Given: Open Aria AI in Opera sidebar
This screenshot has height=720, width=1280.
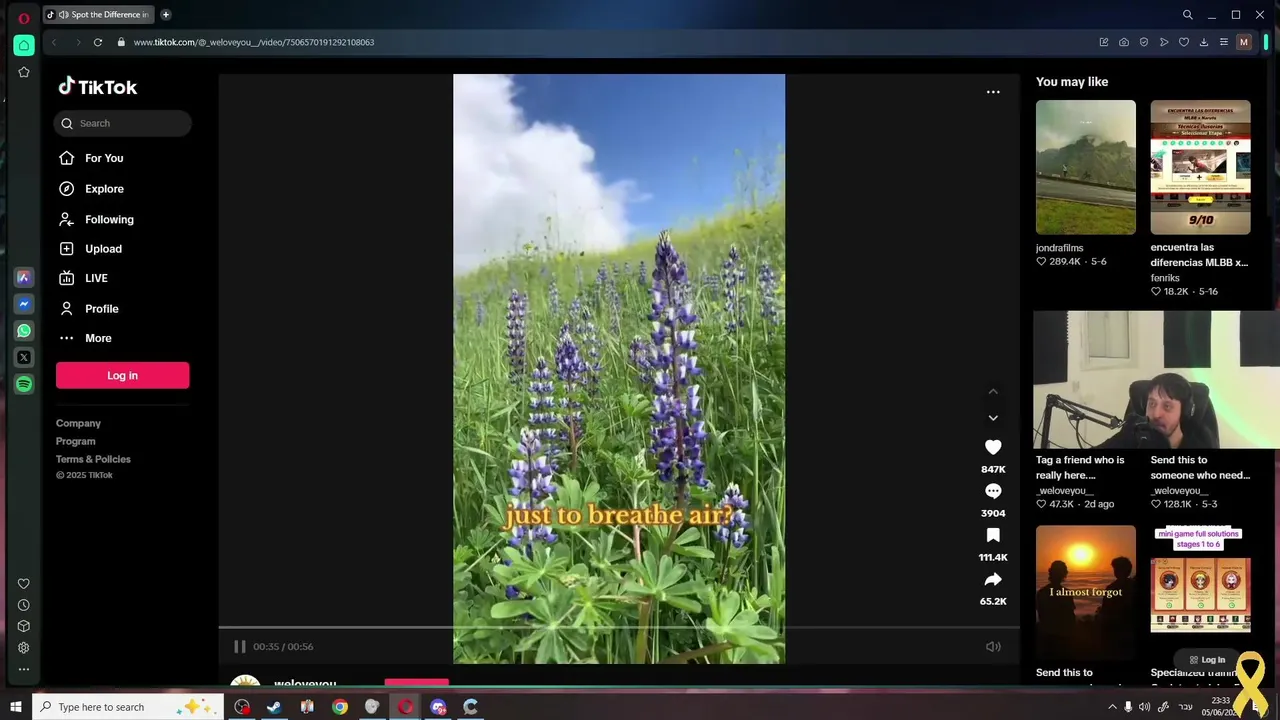Looking at the screenshot, I should pos(24,277).
